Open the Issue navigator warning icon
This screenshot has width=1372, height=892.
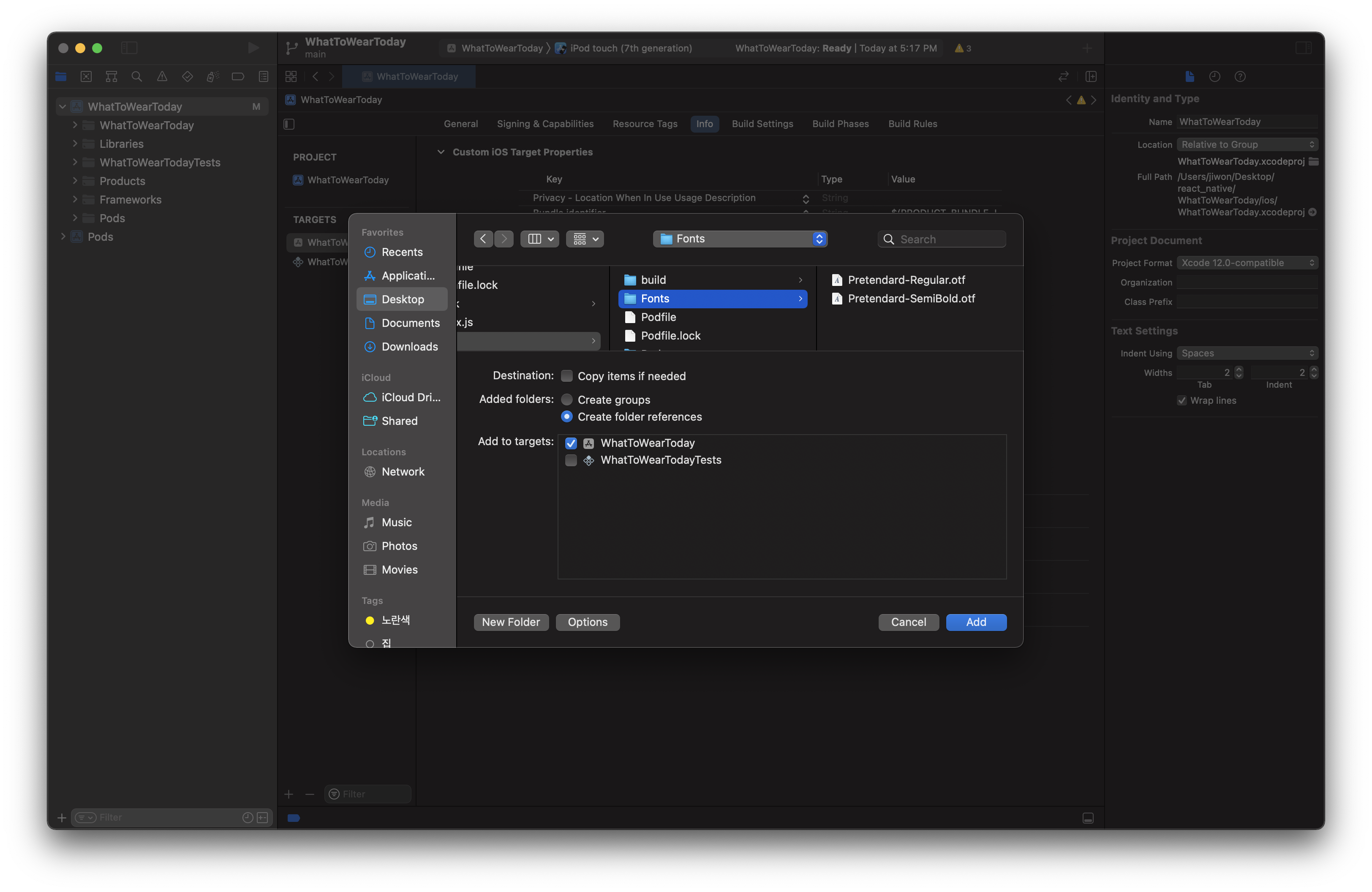pos(162,76)
